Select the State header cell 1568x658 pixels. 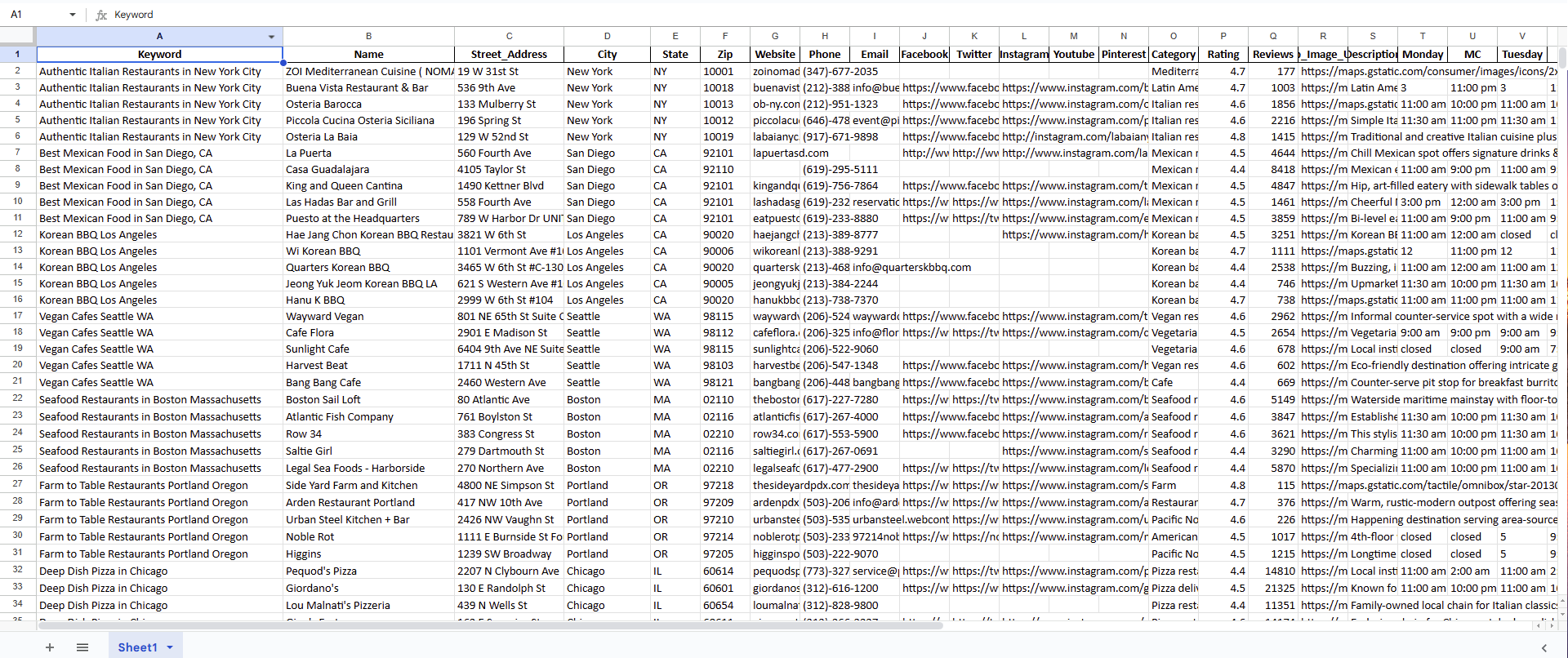(675, 54)
